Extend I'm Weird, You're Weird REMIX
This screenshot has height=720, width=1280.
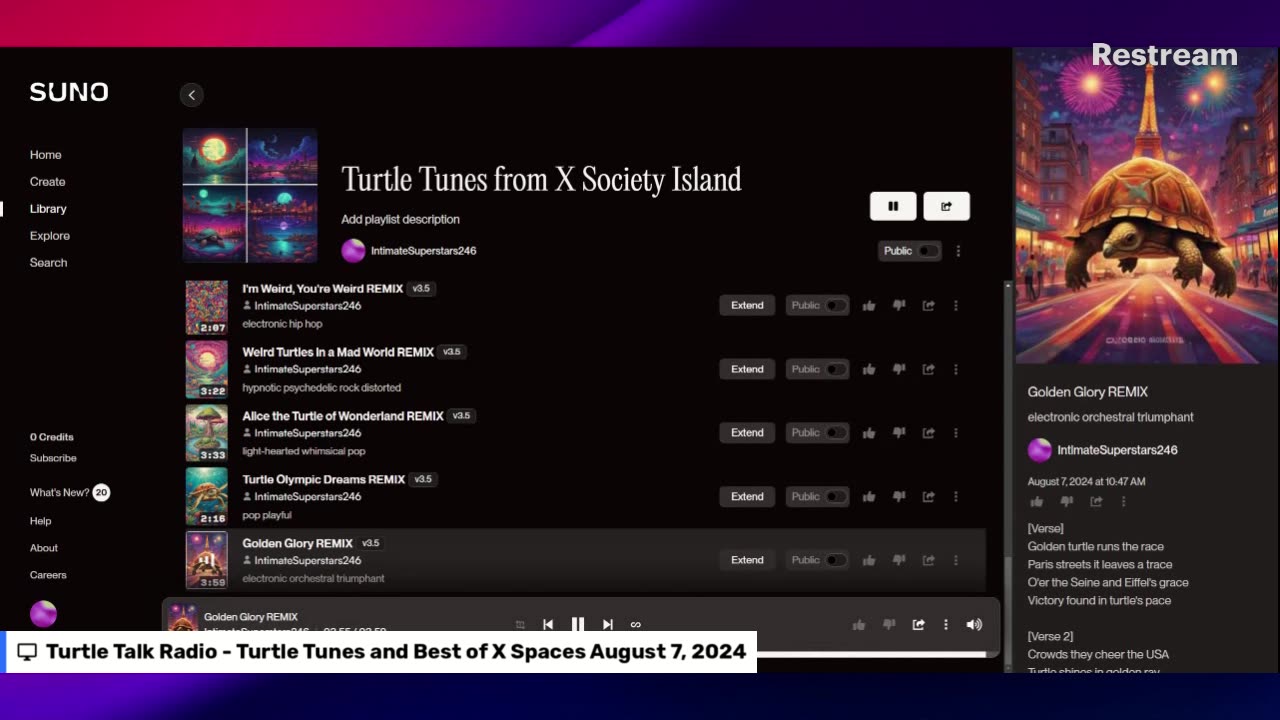pyautogui.click(x=747, y=305)
